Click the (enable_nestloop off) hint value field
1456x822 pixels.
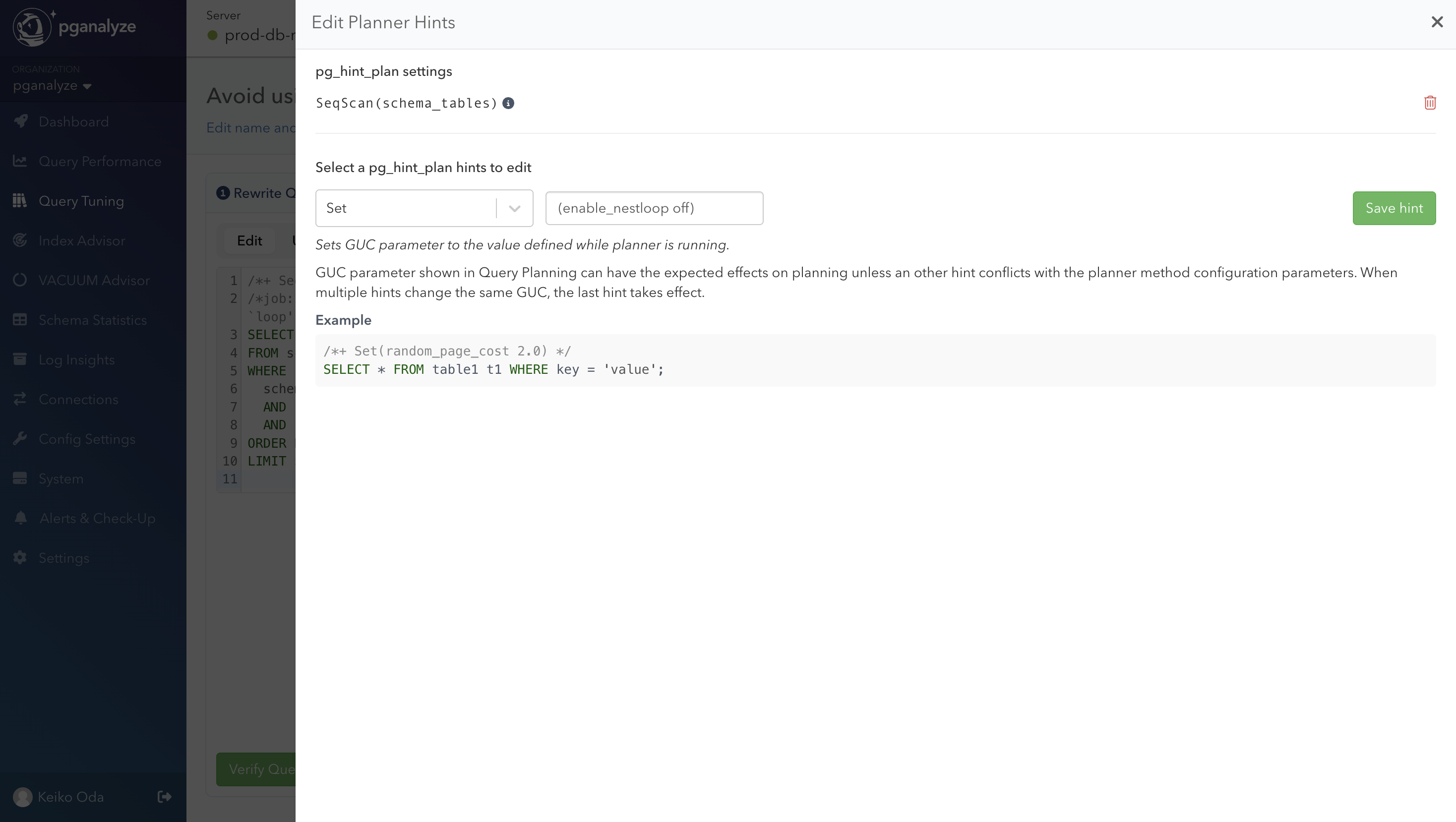[654, 208]
